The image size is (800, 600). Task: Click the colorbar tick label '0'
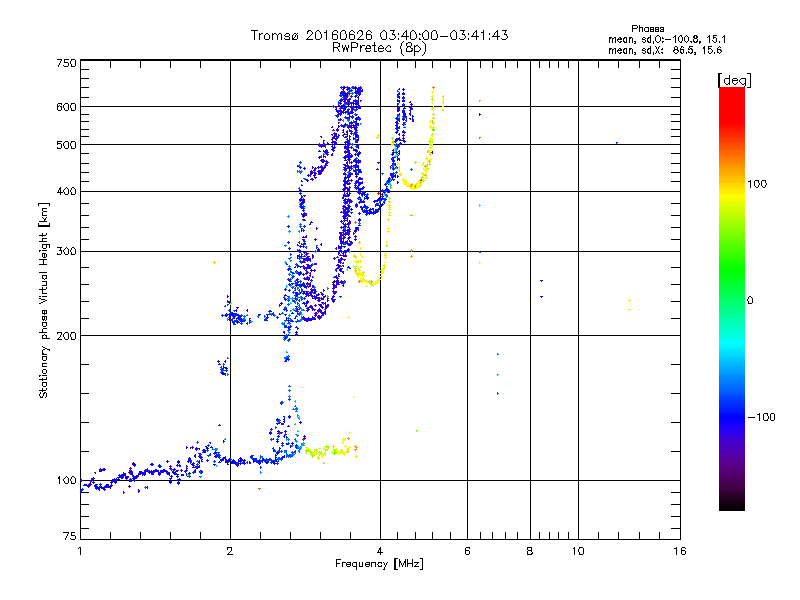click(x=750, y=301)
